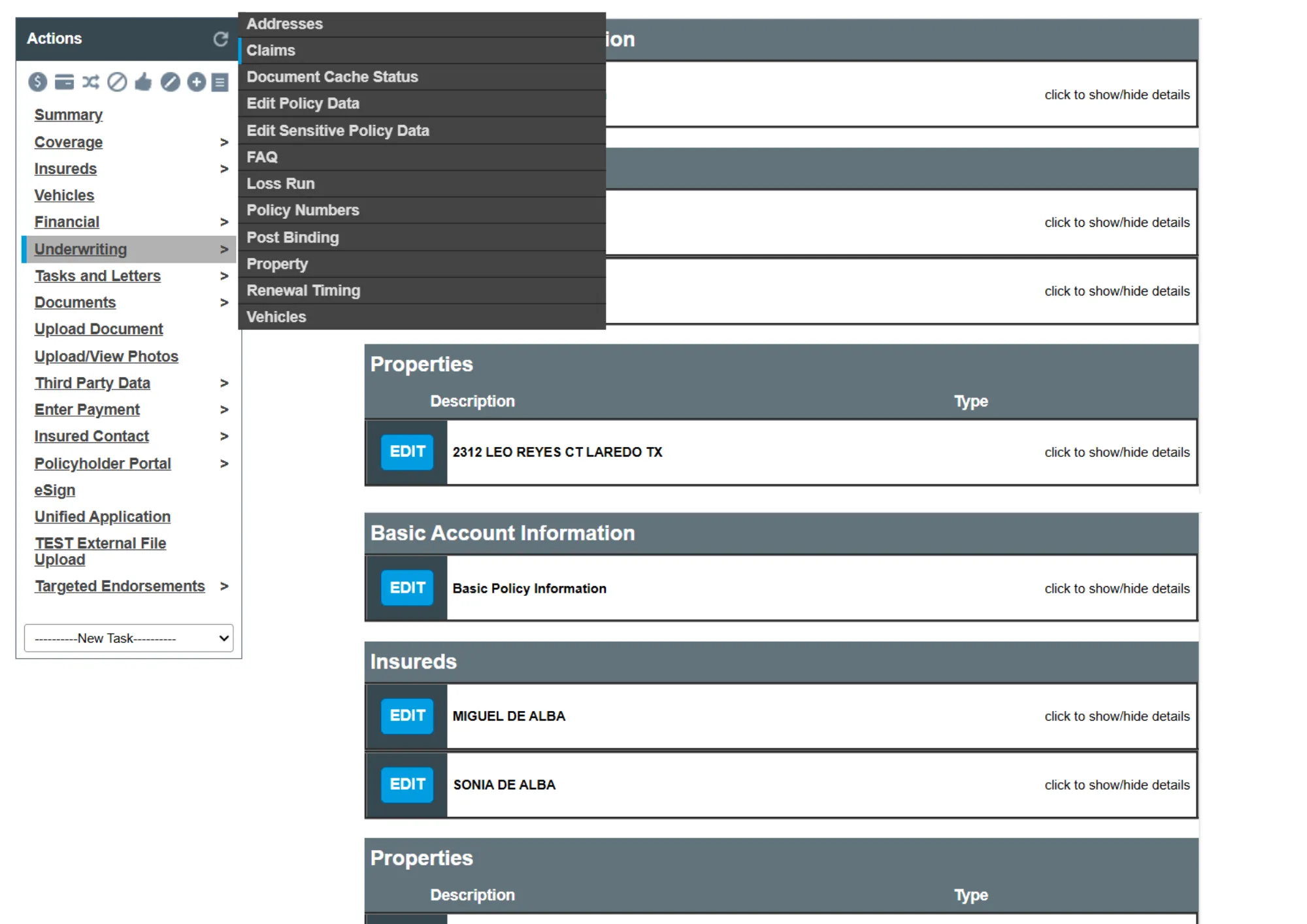Click the plus add icon
Screen dimensions: 1307x924
click(196, 82)
